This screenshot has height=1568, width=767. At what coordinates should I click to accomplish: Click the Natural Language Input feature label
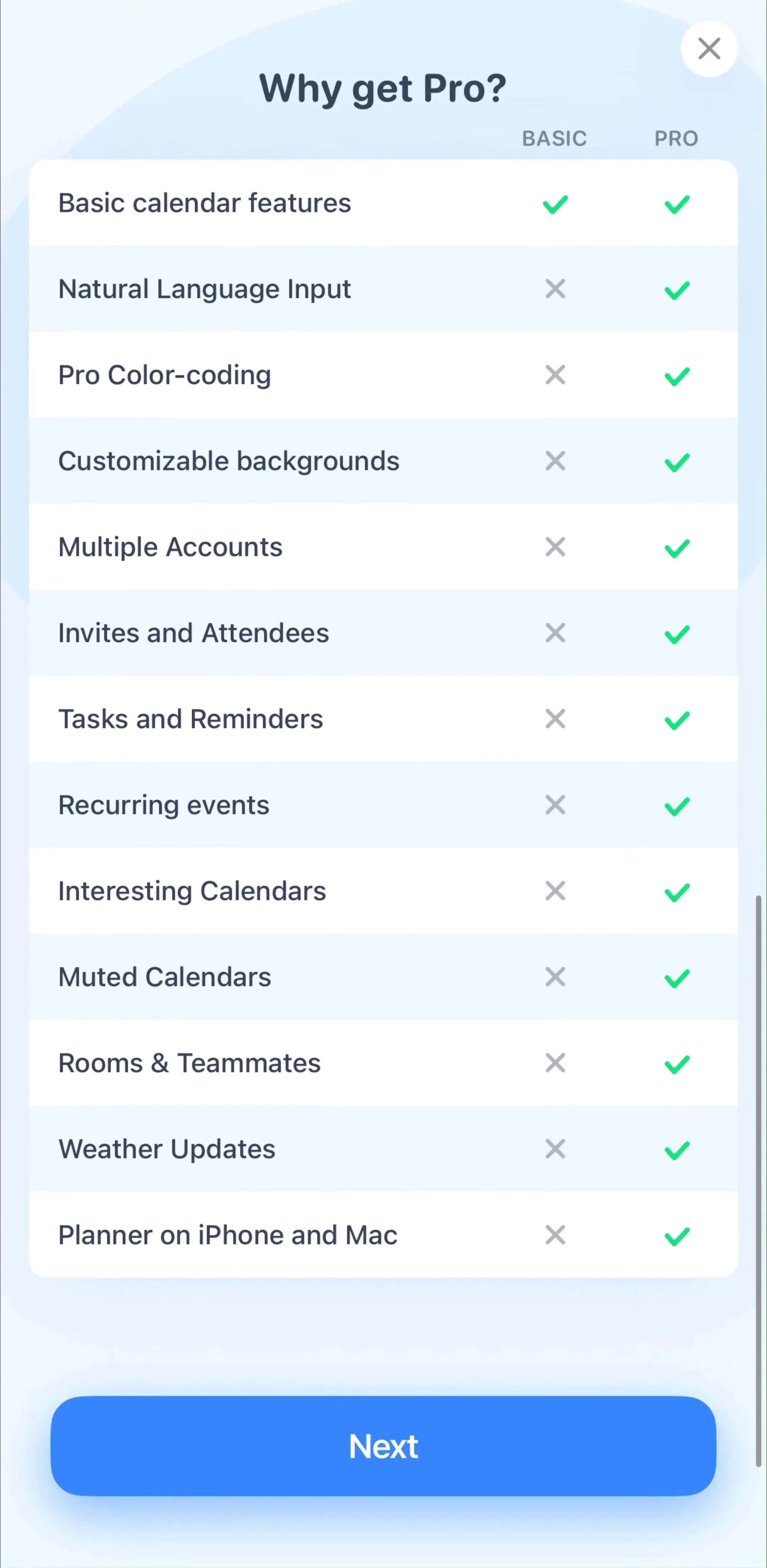click(x=205, y=289)
